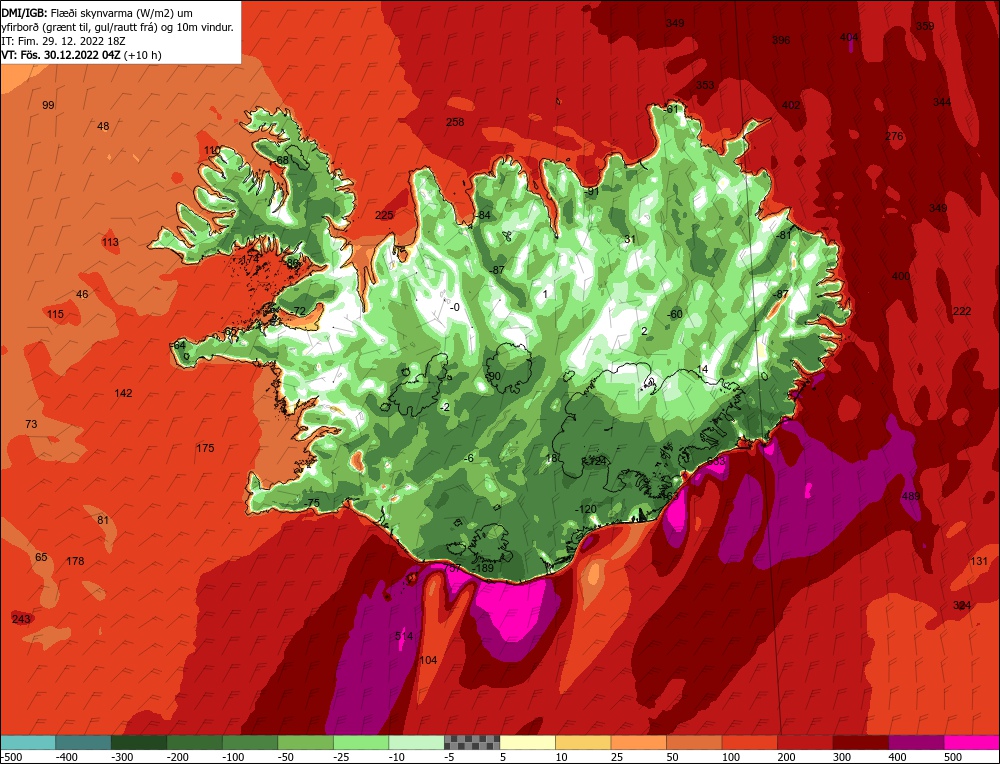The image size is (1000, 764).
Task: Click the map value '104'
Action: click(x=428, y=660)
